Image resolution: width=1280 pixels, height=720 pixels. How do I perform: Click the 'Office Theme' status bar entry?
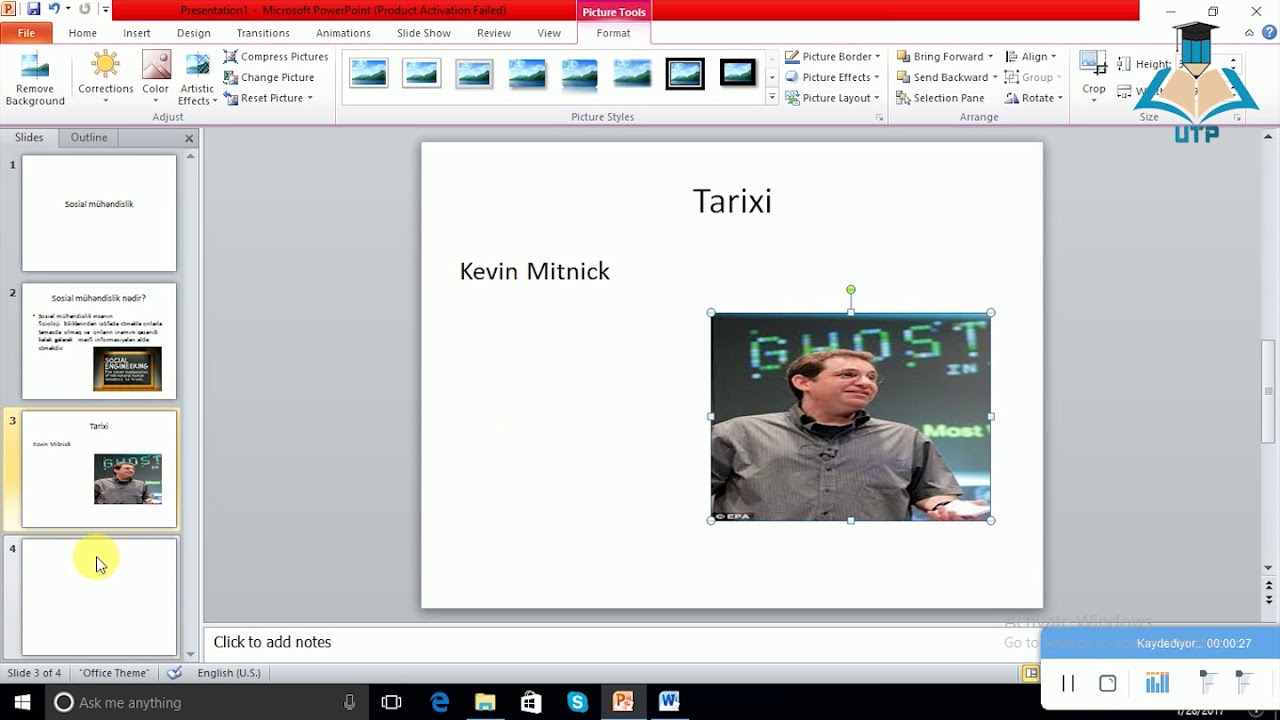coord(114,673)
